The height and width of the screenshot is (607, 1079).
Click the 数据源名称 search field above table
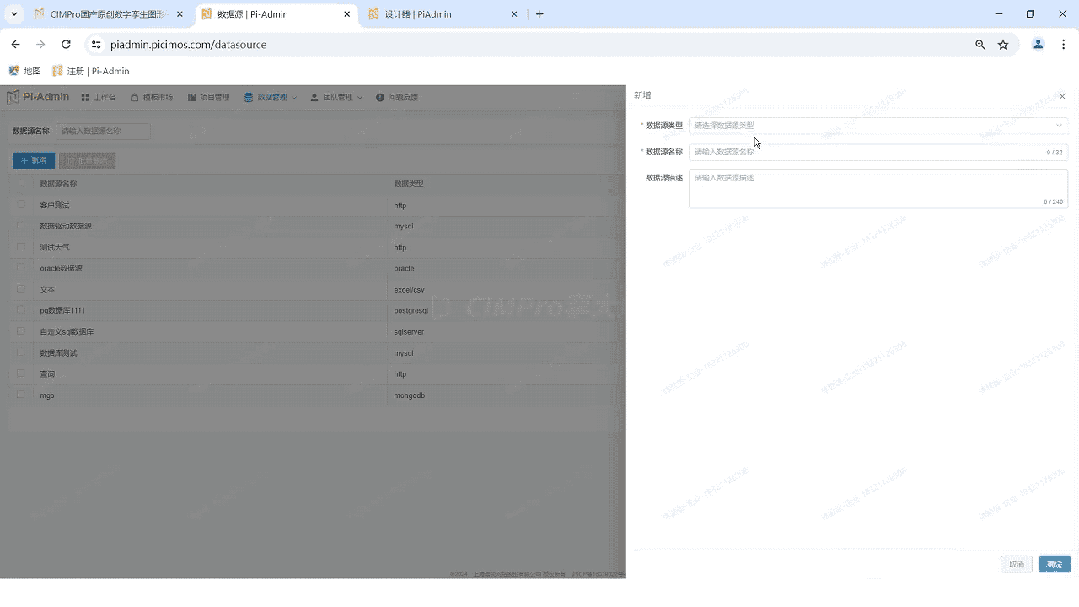103,131
